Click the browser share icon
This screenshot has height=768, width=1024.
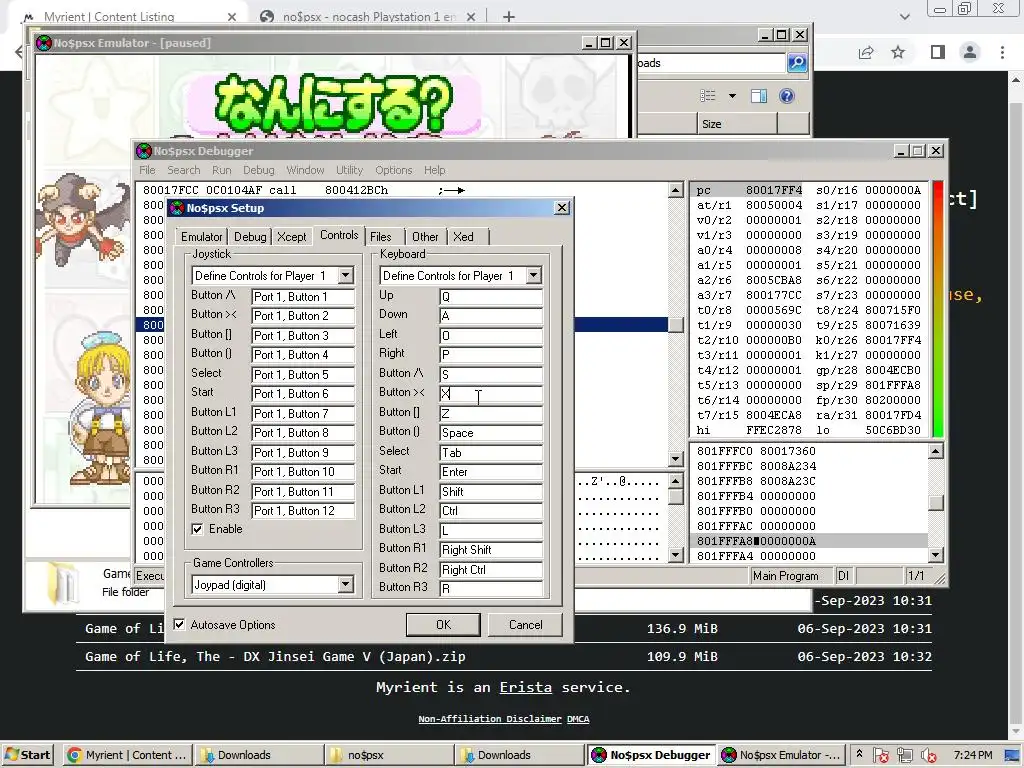pos(866,52)
